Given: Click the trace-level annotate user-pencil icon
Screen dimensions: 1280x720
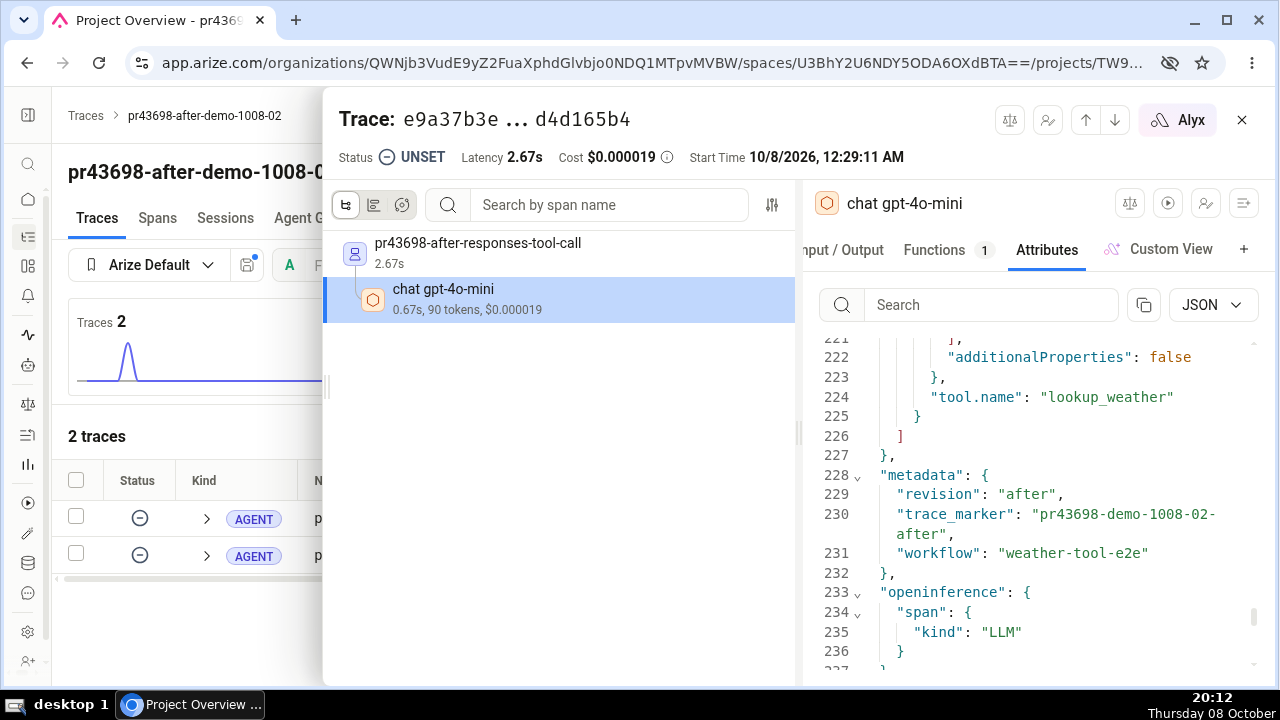Looking at the screenshot, I should [1048, 120].
